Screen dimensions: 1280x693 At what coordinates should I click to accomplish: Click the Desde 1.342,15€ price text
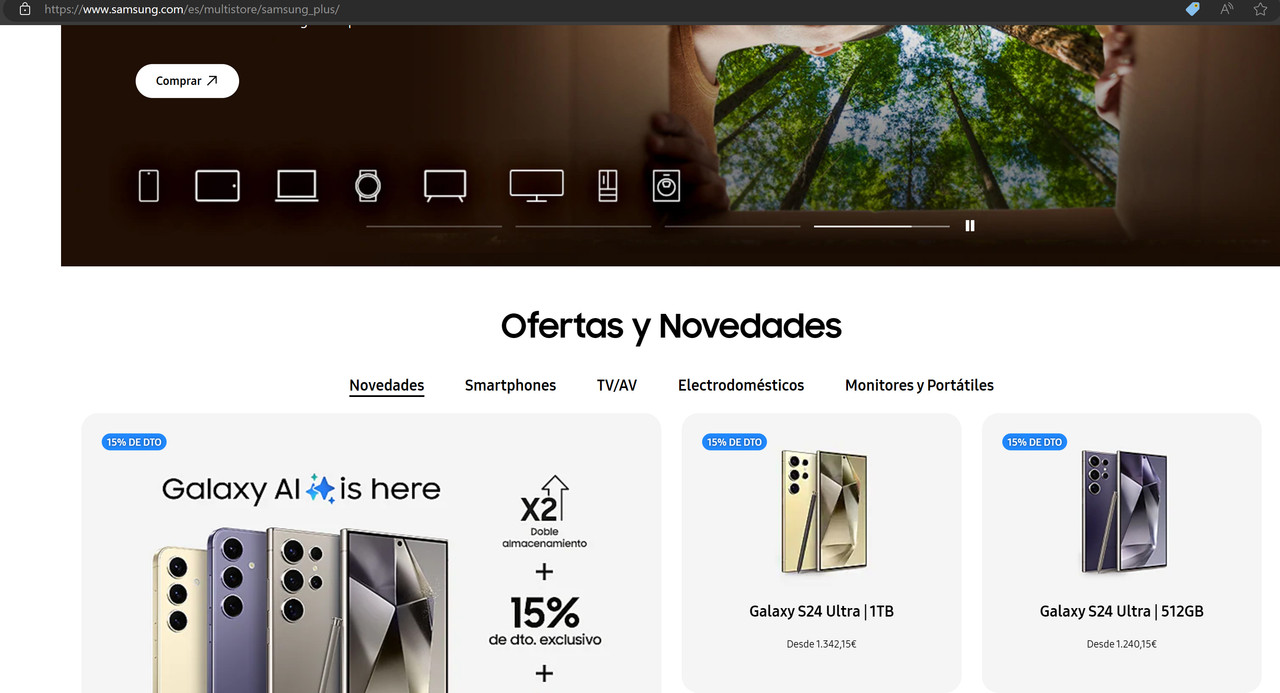[x=822, y=644]
